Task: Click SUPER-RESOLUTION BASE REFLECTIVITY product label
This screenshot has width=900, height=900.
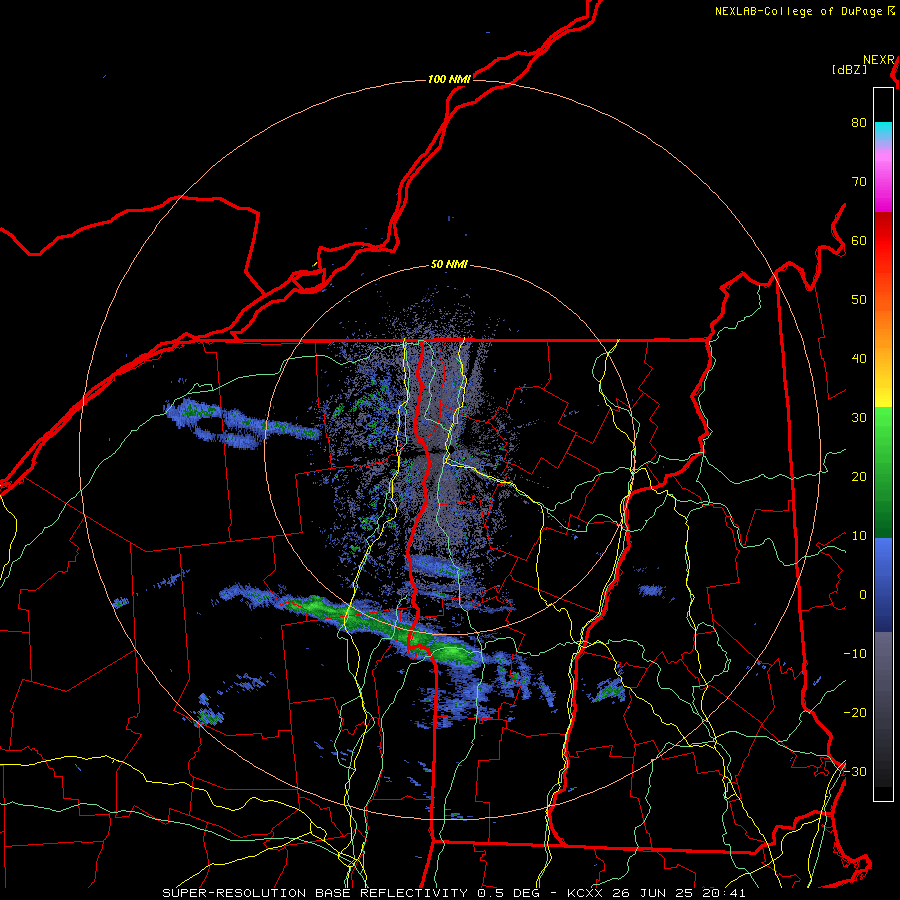Action: [x=315, y=893]
